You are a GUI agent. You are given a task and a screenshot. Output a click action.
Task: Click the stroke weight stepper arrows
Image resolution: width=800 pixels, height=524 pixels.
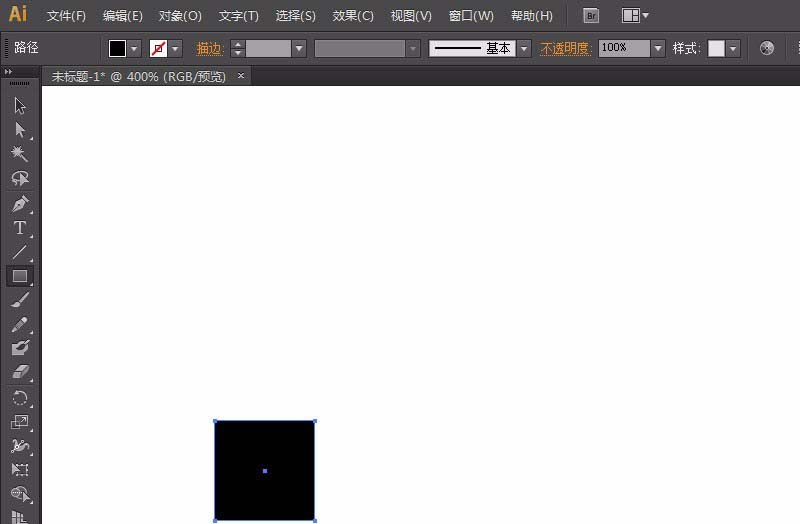click(238, 49)
